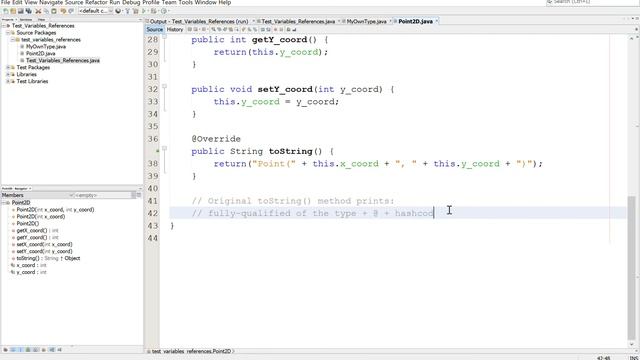Open the Window menu

pos(205,2)
